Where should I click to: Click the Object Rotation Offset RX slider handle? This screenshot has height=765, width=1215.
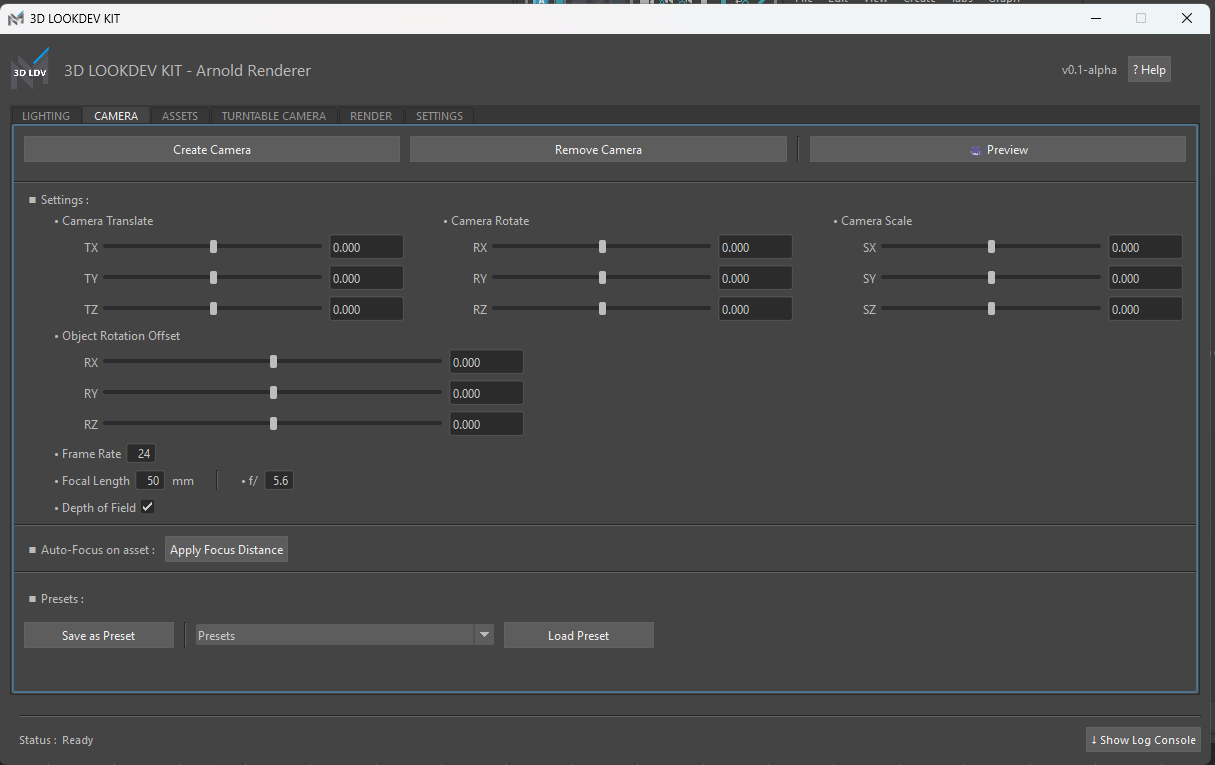[x=274, y=362]
